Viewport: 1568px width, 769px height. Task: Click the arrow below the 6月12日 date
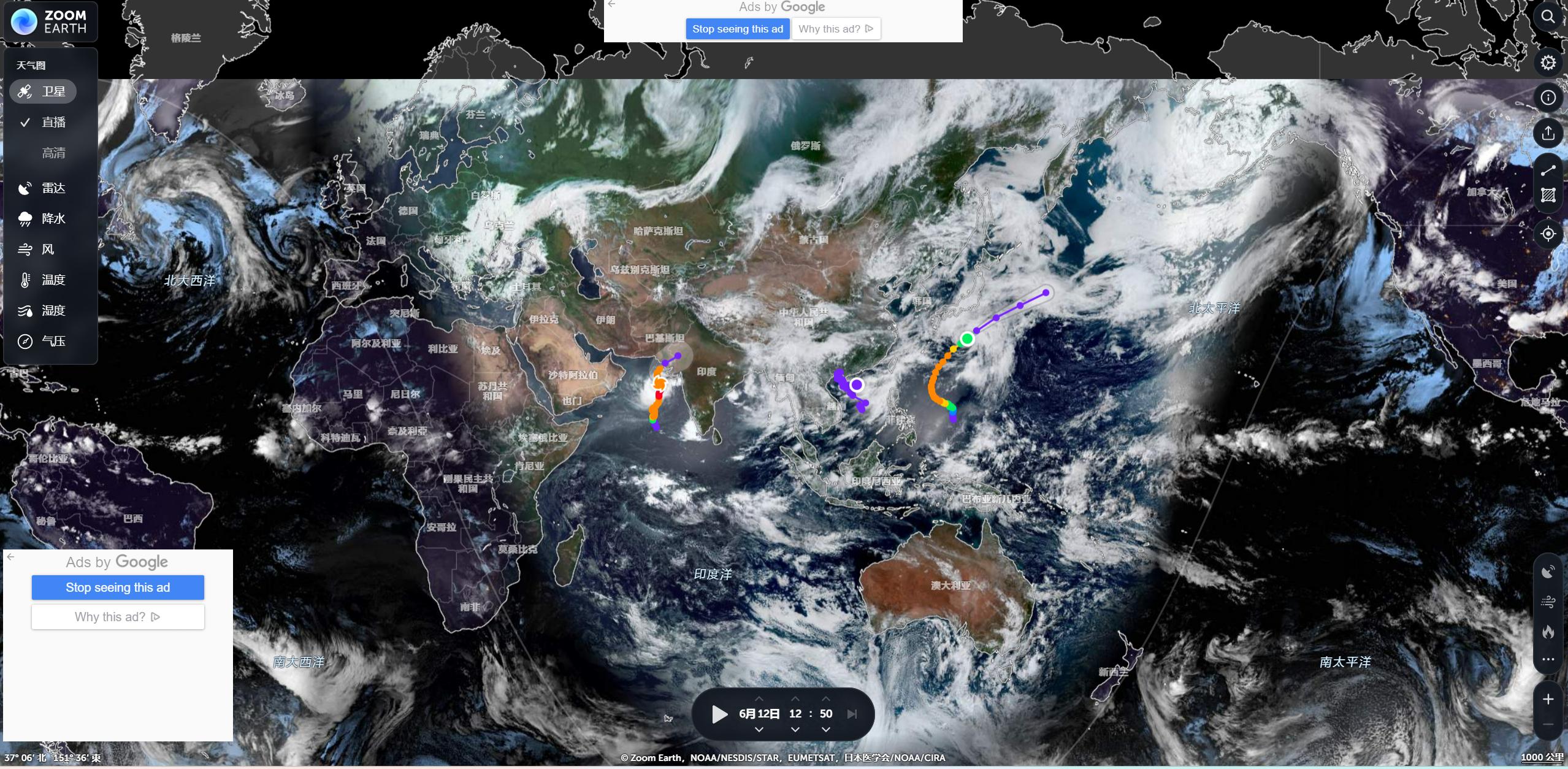click(x=759, y=729)
